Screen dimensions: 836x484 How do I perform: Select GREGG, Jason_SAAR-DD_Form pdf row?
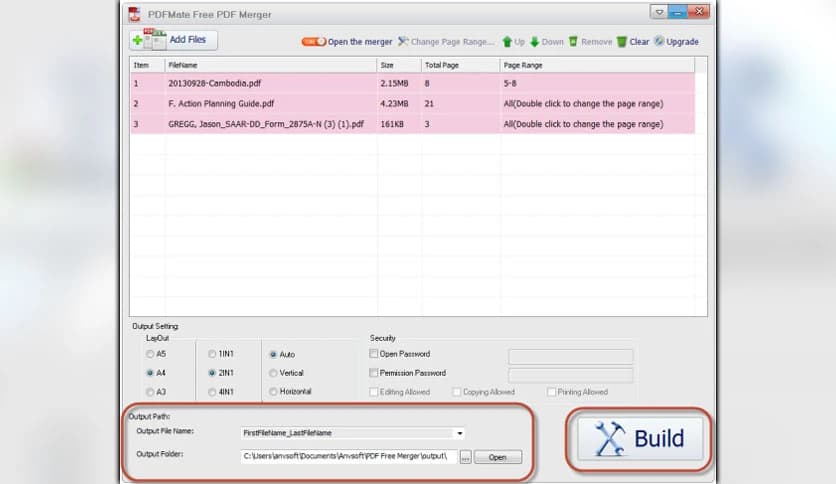[413, 124]
